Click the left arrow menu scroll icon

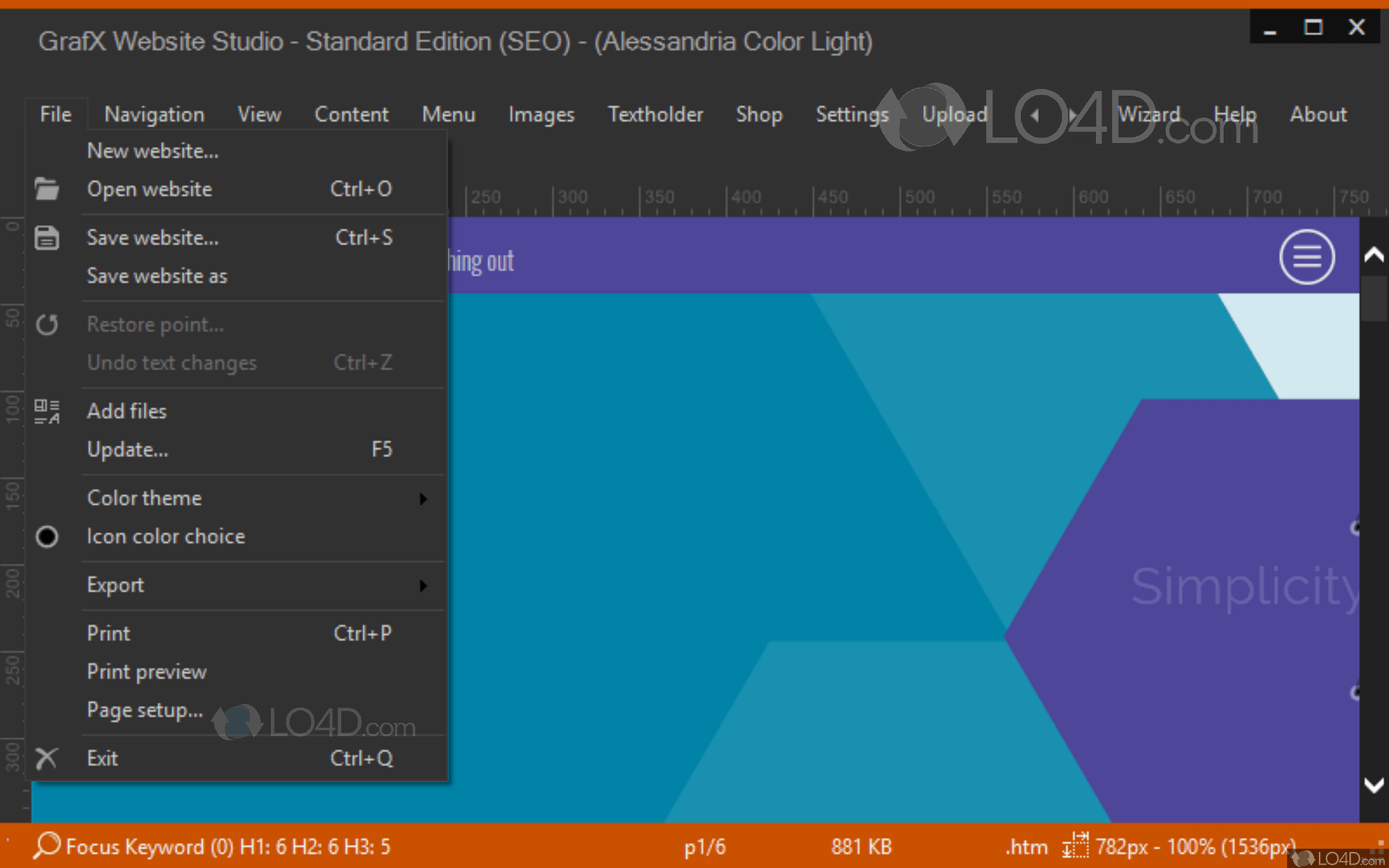pyautogui.click(x=1035, y=115)
